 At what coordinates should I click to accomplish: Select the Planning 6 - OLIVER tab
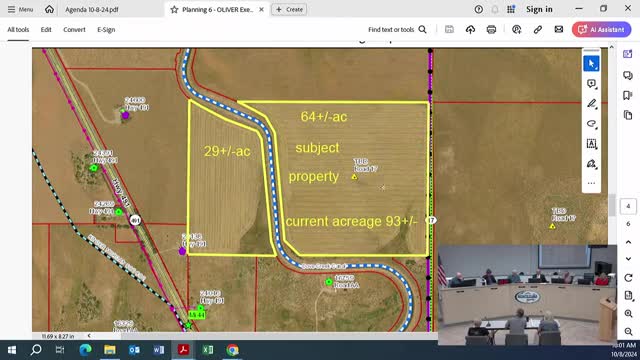pyautogui.click(x=218, y=9)
